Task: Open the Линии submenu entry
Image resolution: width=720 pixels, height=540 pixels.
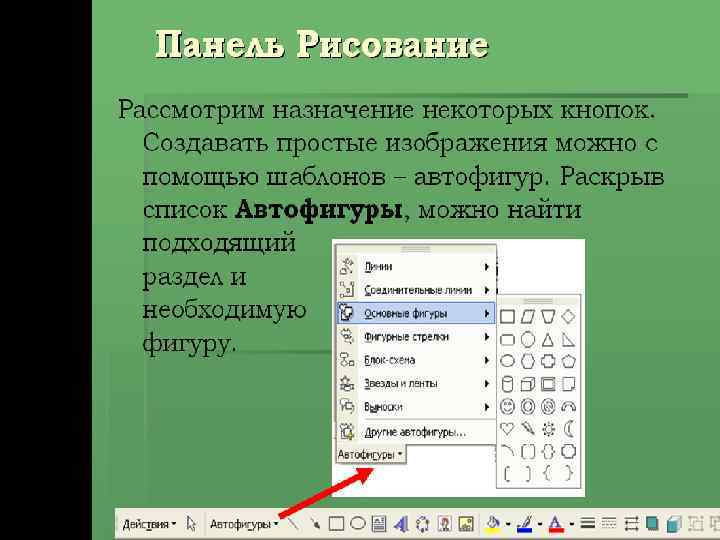Action: click(x=416, y=266)
